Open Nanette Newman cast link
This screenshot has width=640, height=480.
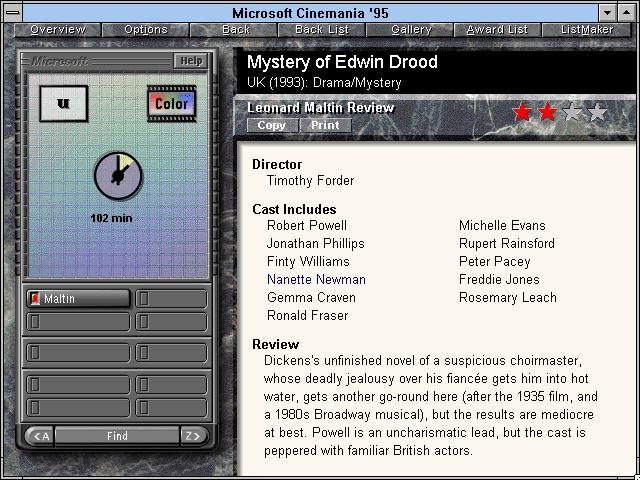tap(316, 280)
